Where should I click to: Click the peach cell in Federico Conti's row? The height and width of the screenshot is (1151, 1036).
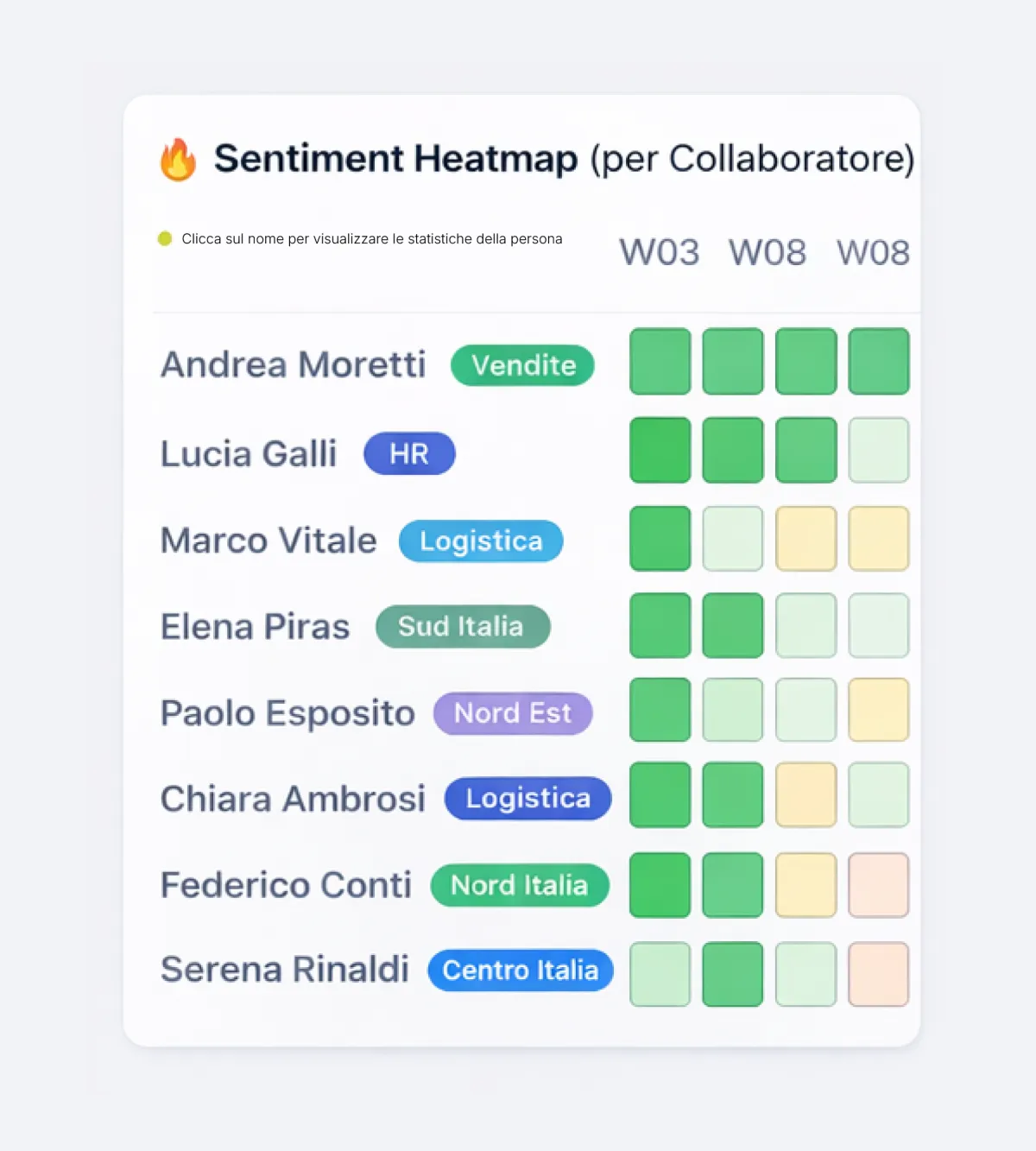point(878,885)
